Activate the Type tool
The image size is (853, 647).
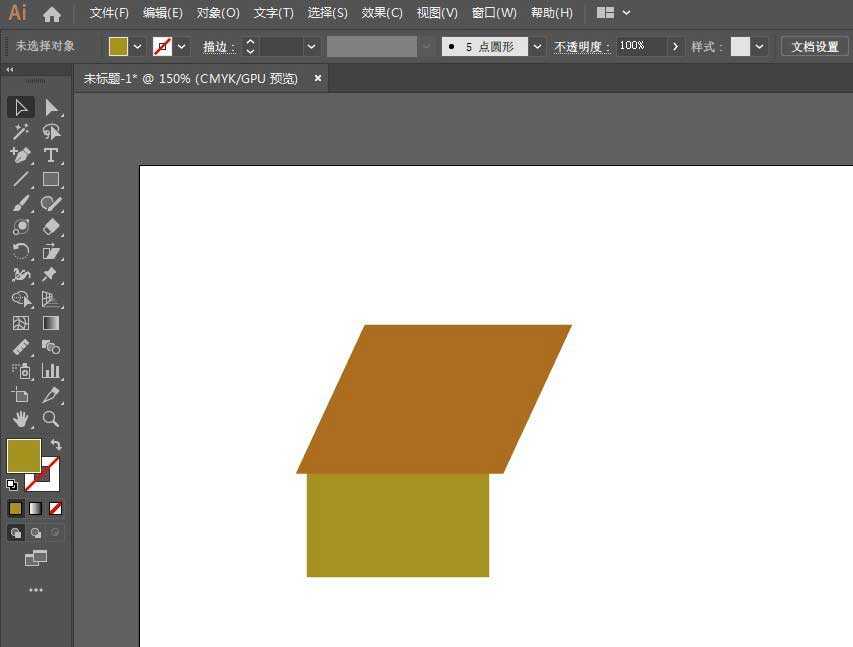click(x=51, y=155)
